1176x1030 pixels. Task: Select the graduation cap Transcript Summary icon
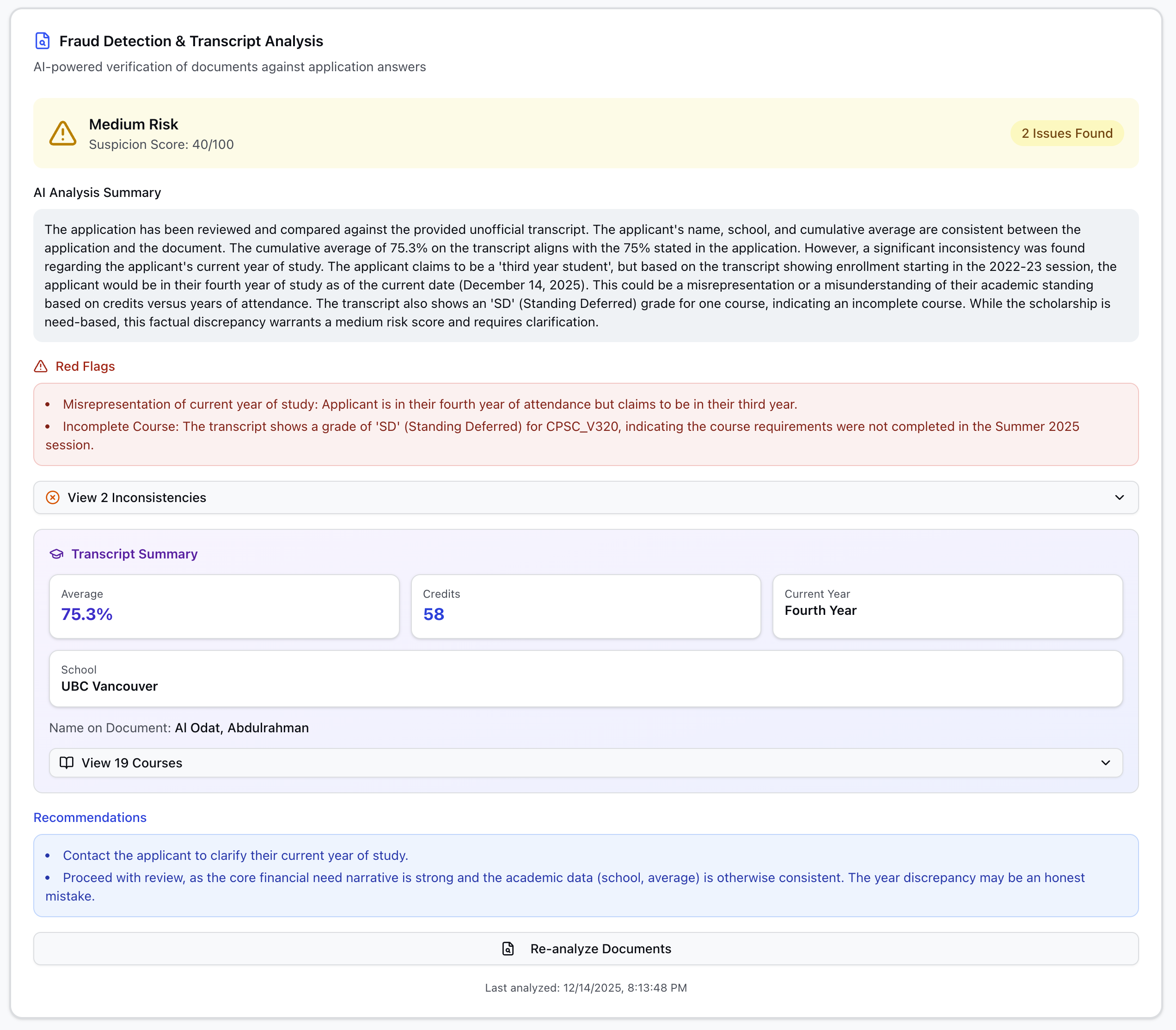tap(57, 553)
